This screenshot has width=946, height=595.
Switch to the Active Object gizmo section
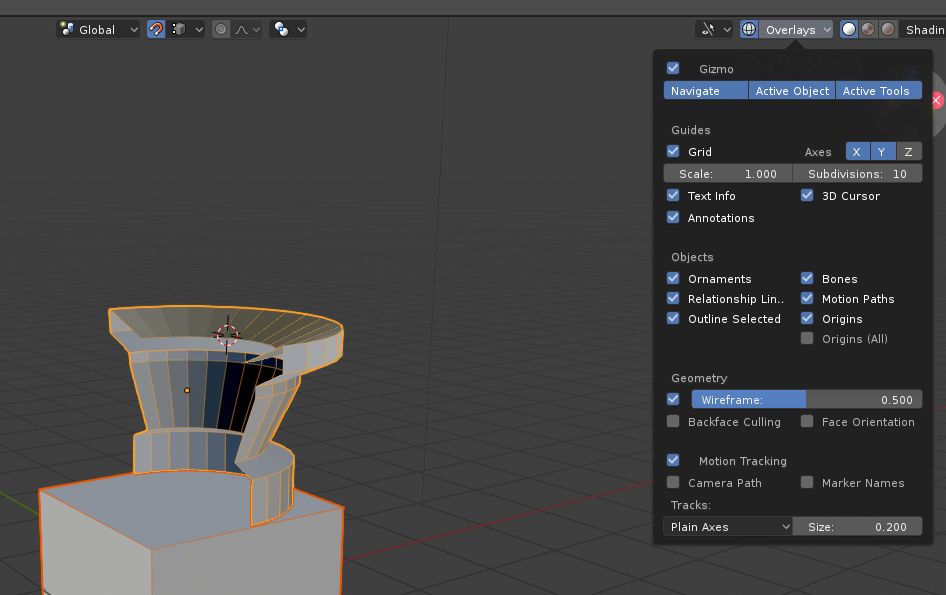point(792,90)
